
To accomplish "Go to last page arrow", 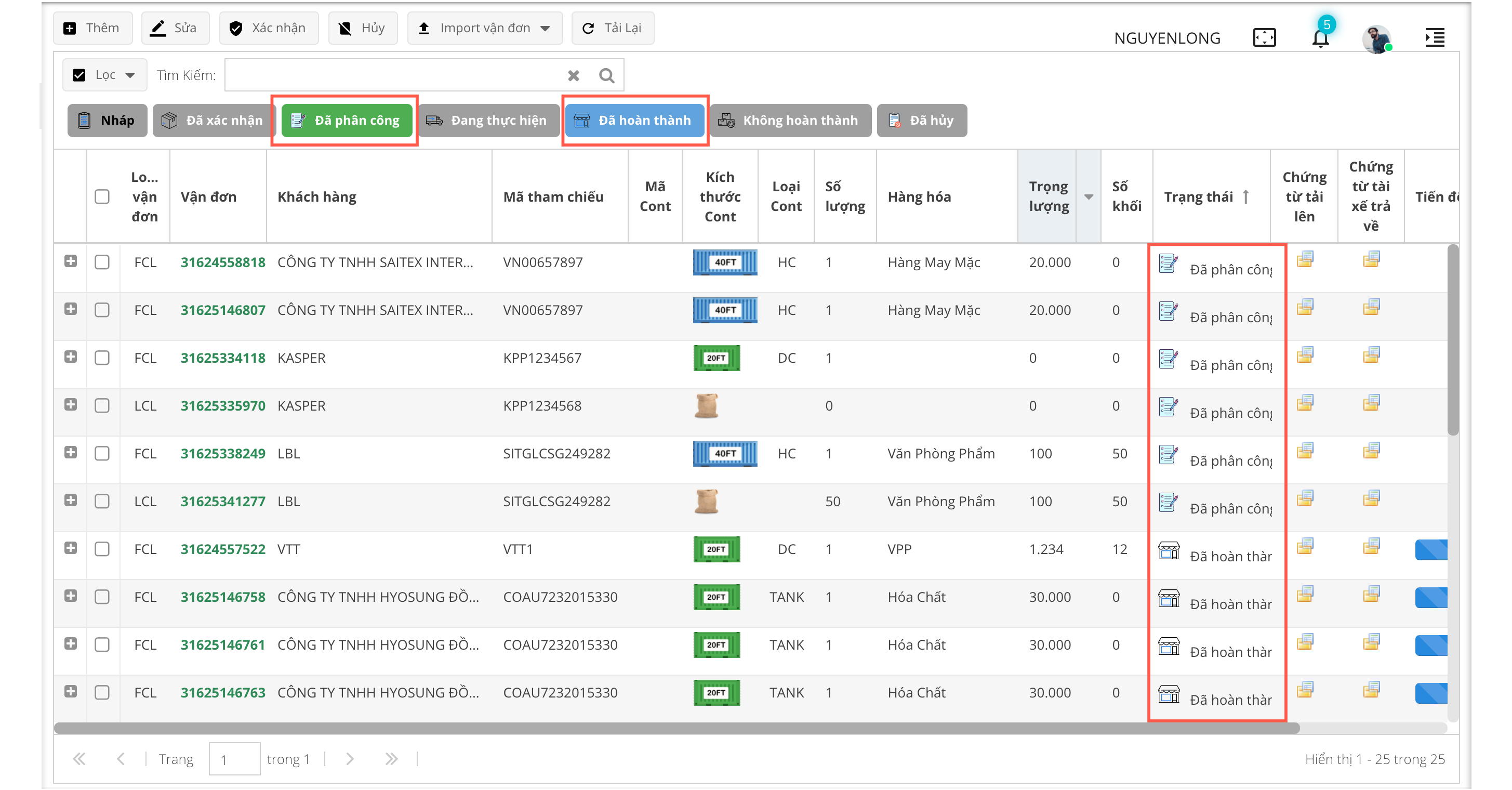I will pyautogui.click(x=391, y=759).
